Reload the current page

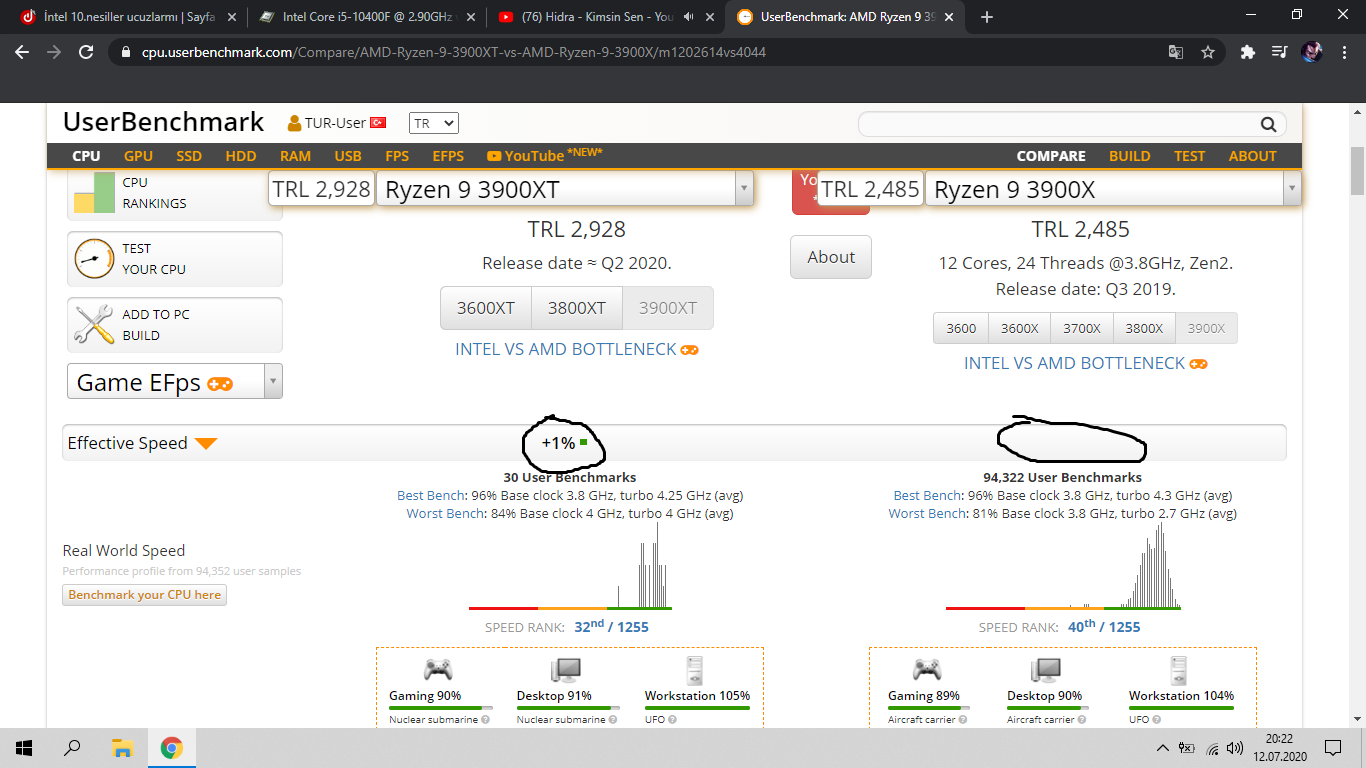(x=86, y=52)
